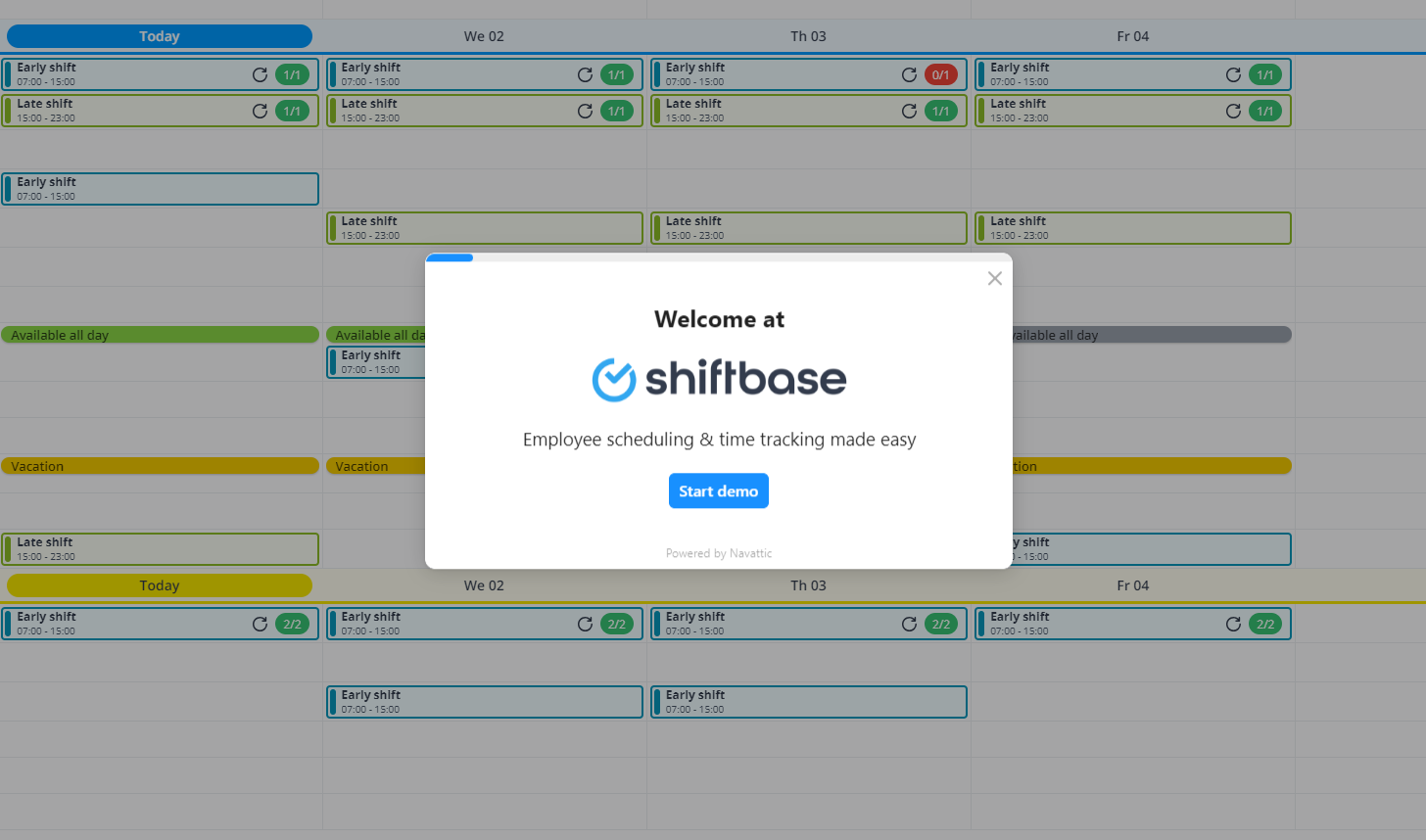
Task: Open Fr 04 Late shift card with 1/1 badge
Action: (1133, 111)
